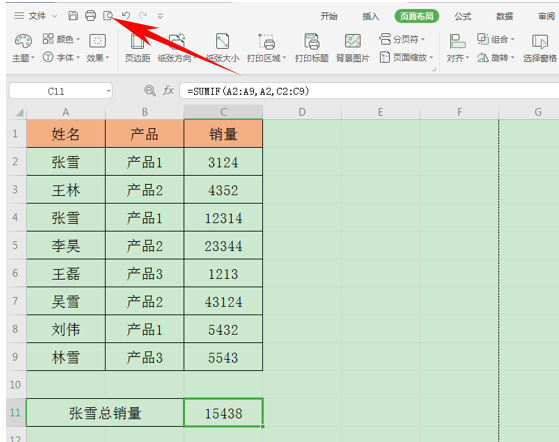The width and height of the screenshot is (559, 442).
Task: Click the Print icon in quick toolbar
Action: pos(90,16)
